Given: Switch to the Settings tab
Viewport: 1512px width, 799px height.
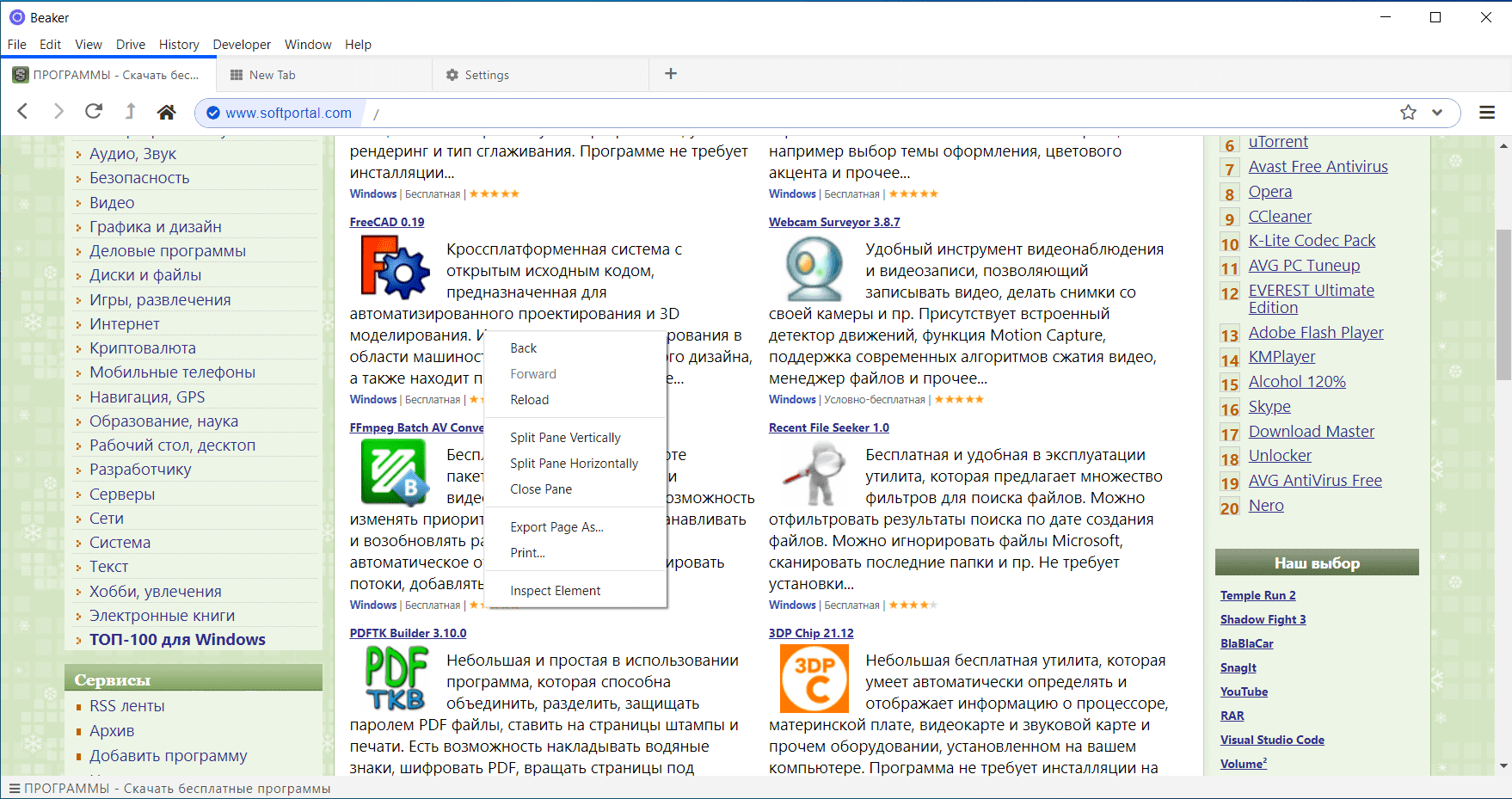Looking at the screenshot, I should tap(541, 75).
